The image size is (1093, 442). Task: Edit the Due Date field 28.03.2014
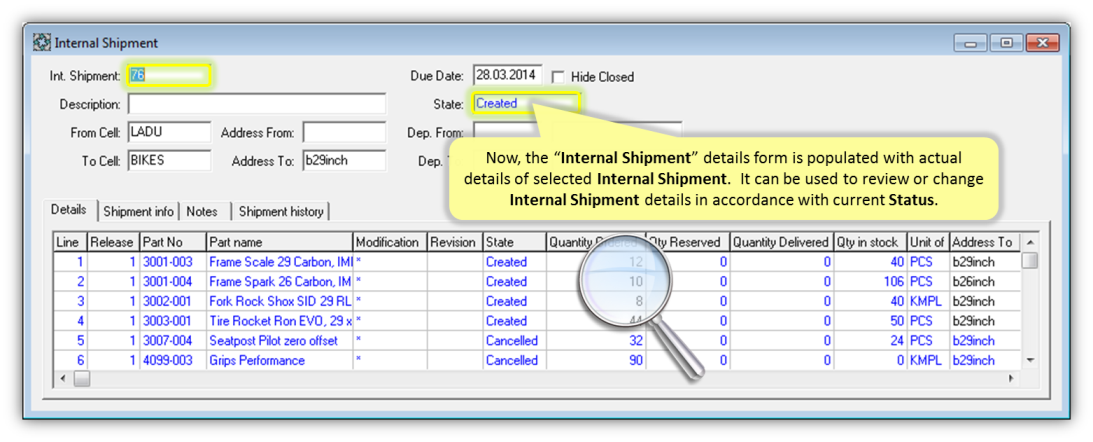[507, 75]
